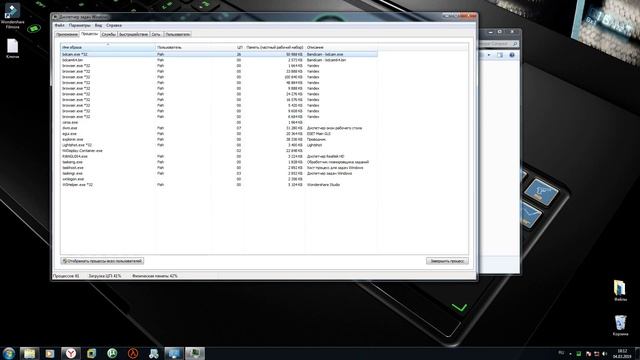Select the dwm.exe process row
This screenshot has width=640, height=360.
click(x=219, y=128)
